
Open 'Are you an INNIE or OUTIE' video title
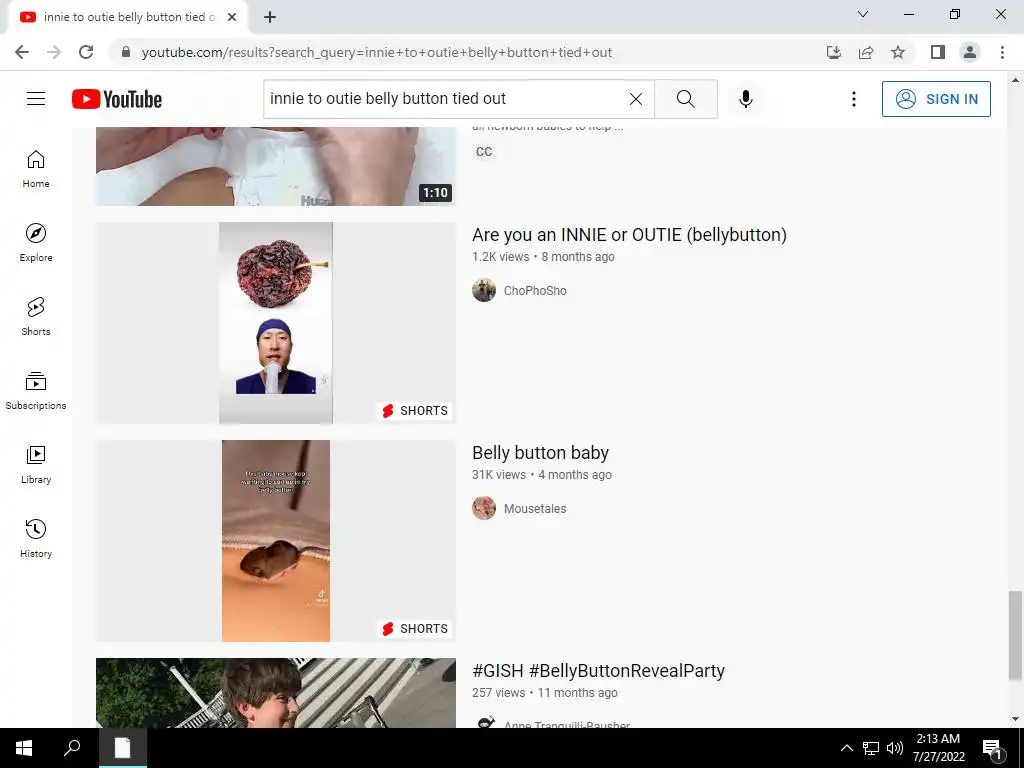tap(629, 234)
